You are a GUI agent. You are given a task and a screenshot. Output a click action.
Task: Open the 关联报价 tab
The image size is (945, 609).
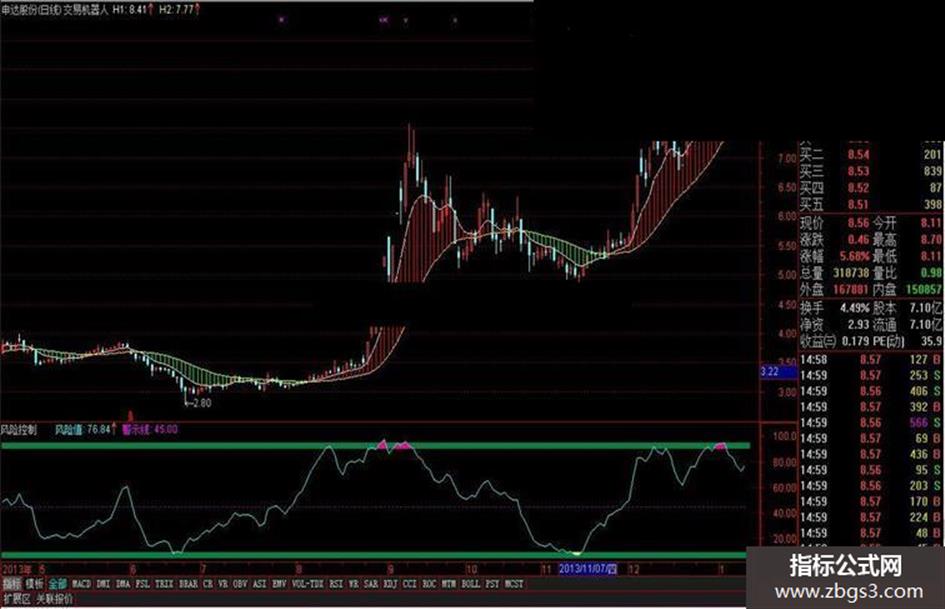pos(54,599)
